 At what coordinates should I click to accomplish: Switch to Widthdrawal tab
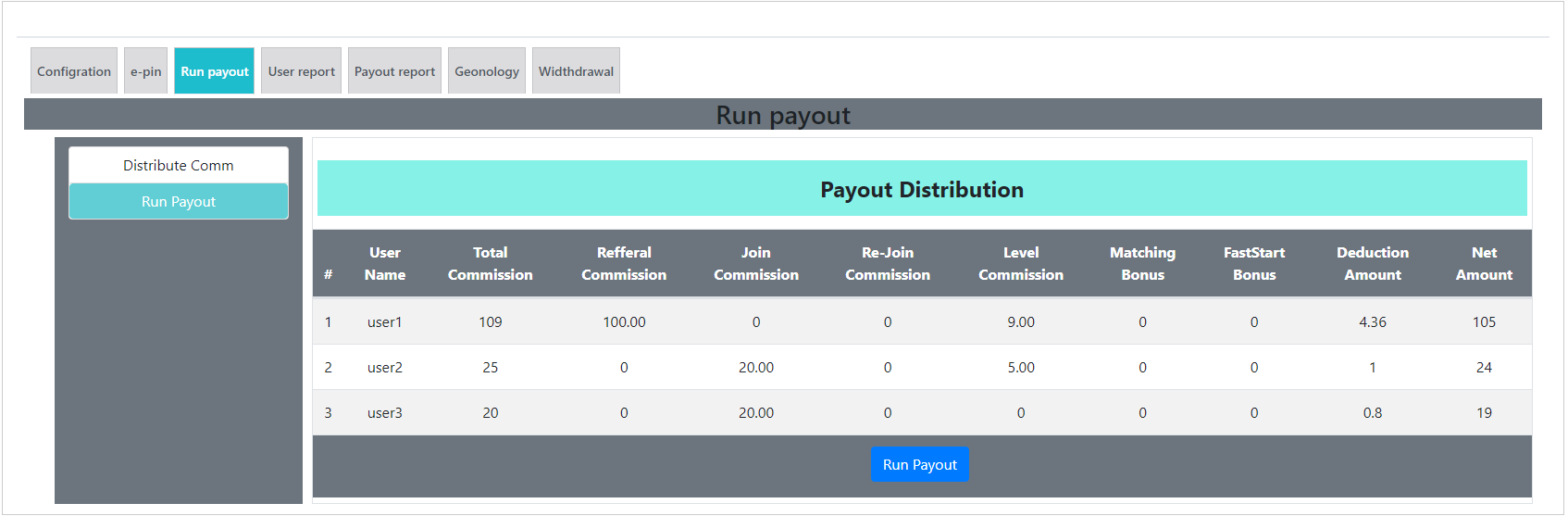tap(576, 71)
